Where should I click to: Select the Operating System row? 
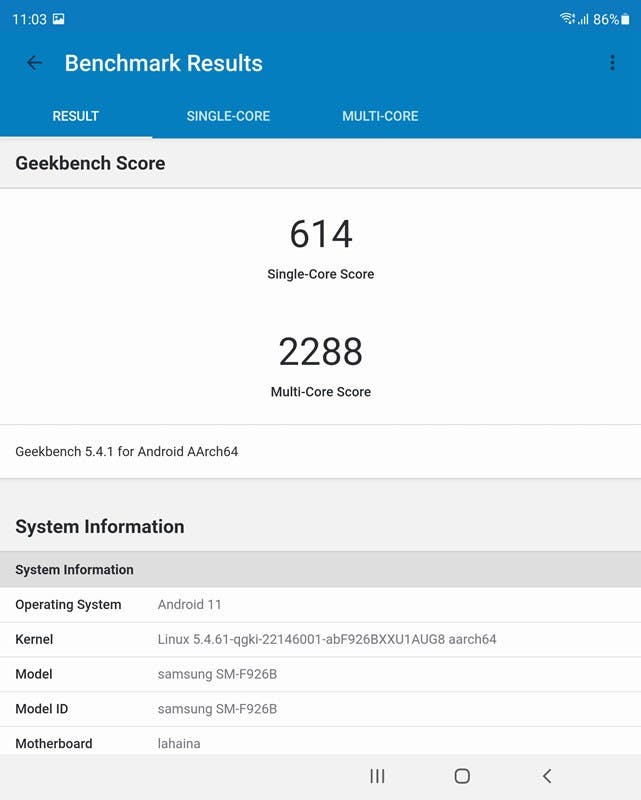tap(320, 605)
